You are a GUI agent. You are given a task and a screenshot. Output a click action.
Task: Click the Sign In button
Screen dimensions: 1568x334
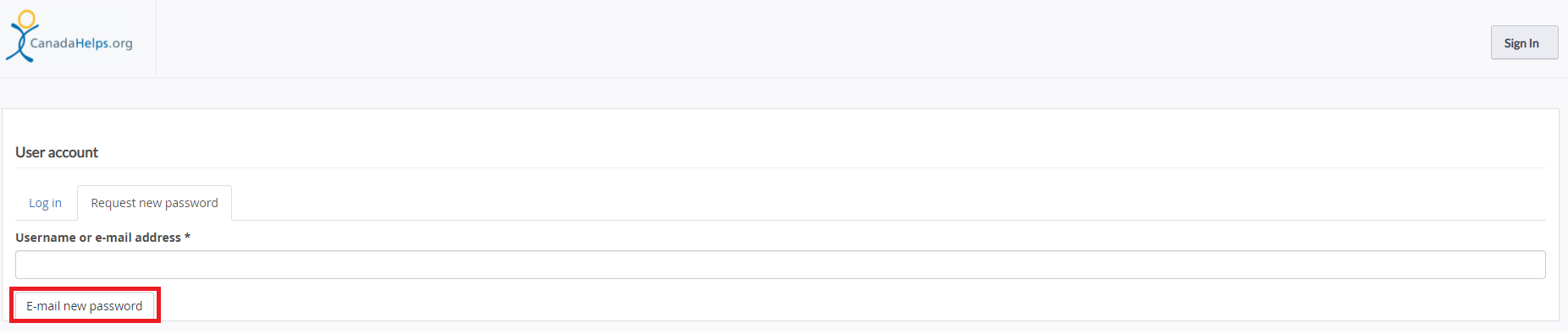coord(1524,43)
